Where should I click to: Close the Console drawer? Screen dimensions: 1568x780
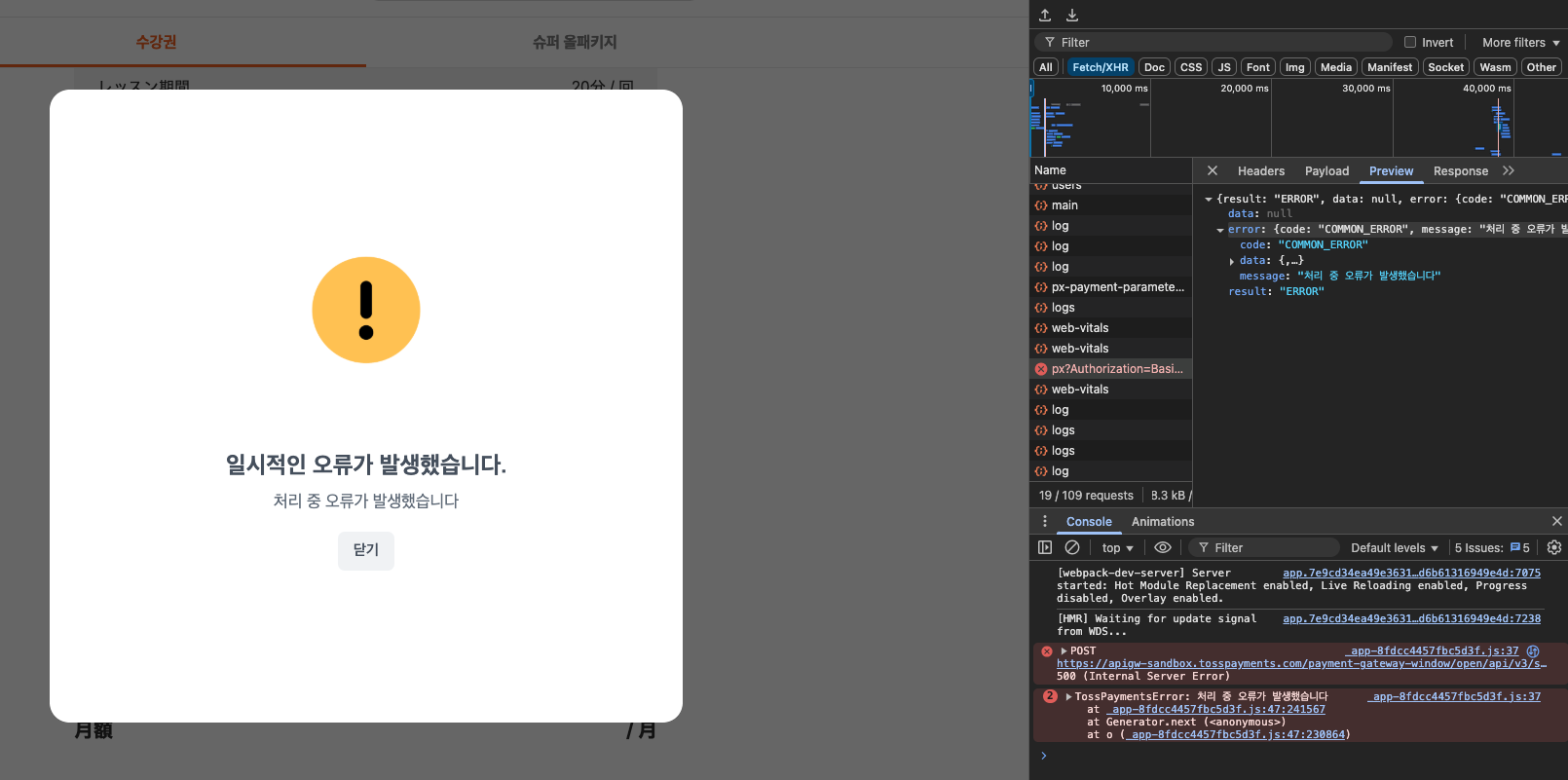[1557, 521]
